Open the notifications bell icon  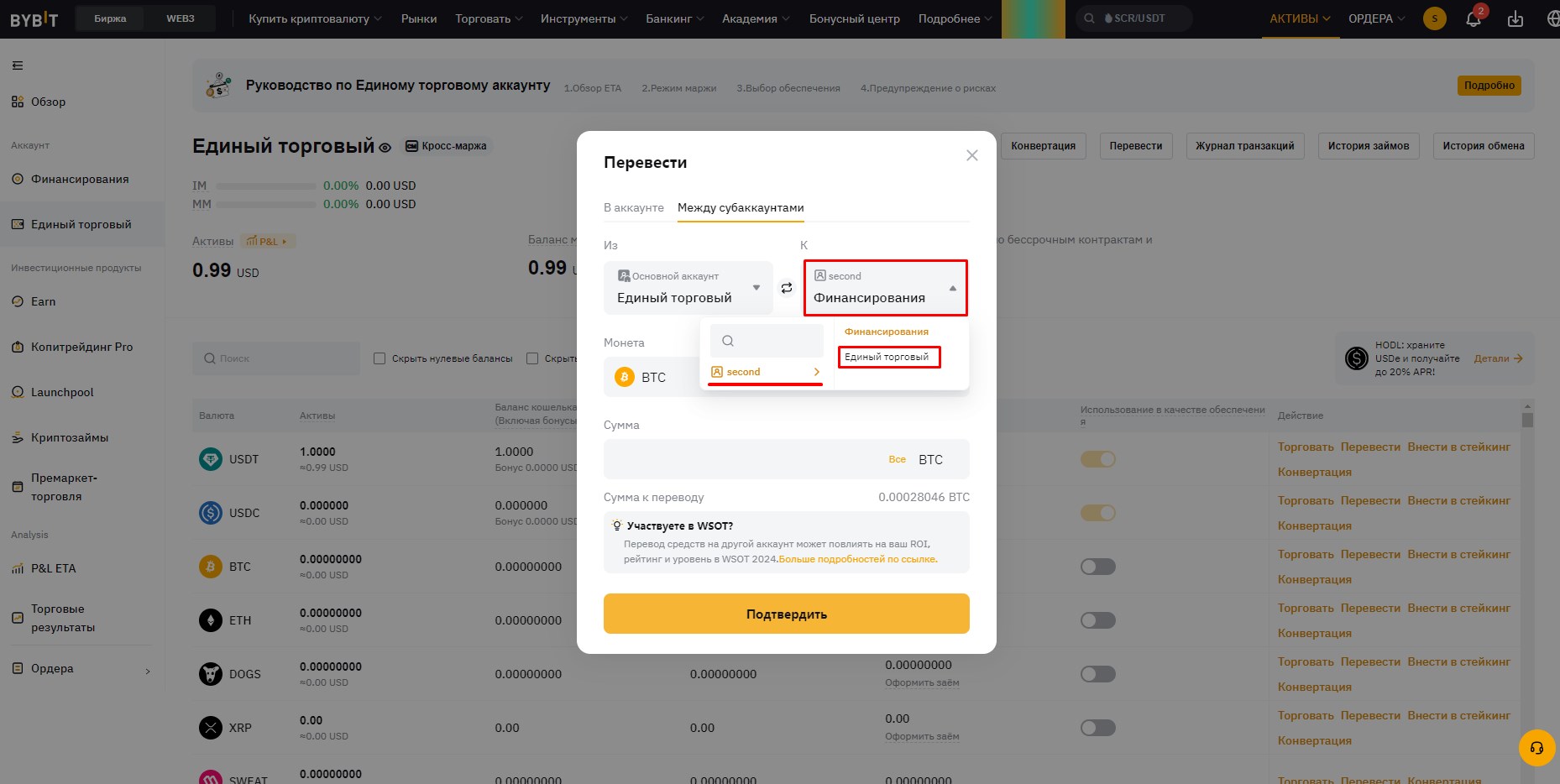click(1474, 18)
